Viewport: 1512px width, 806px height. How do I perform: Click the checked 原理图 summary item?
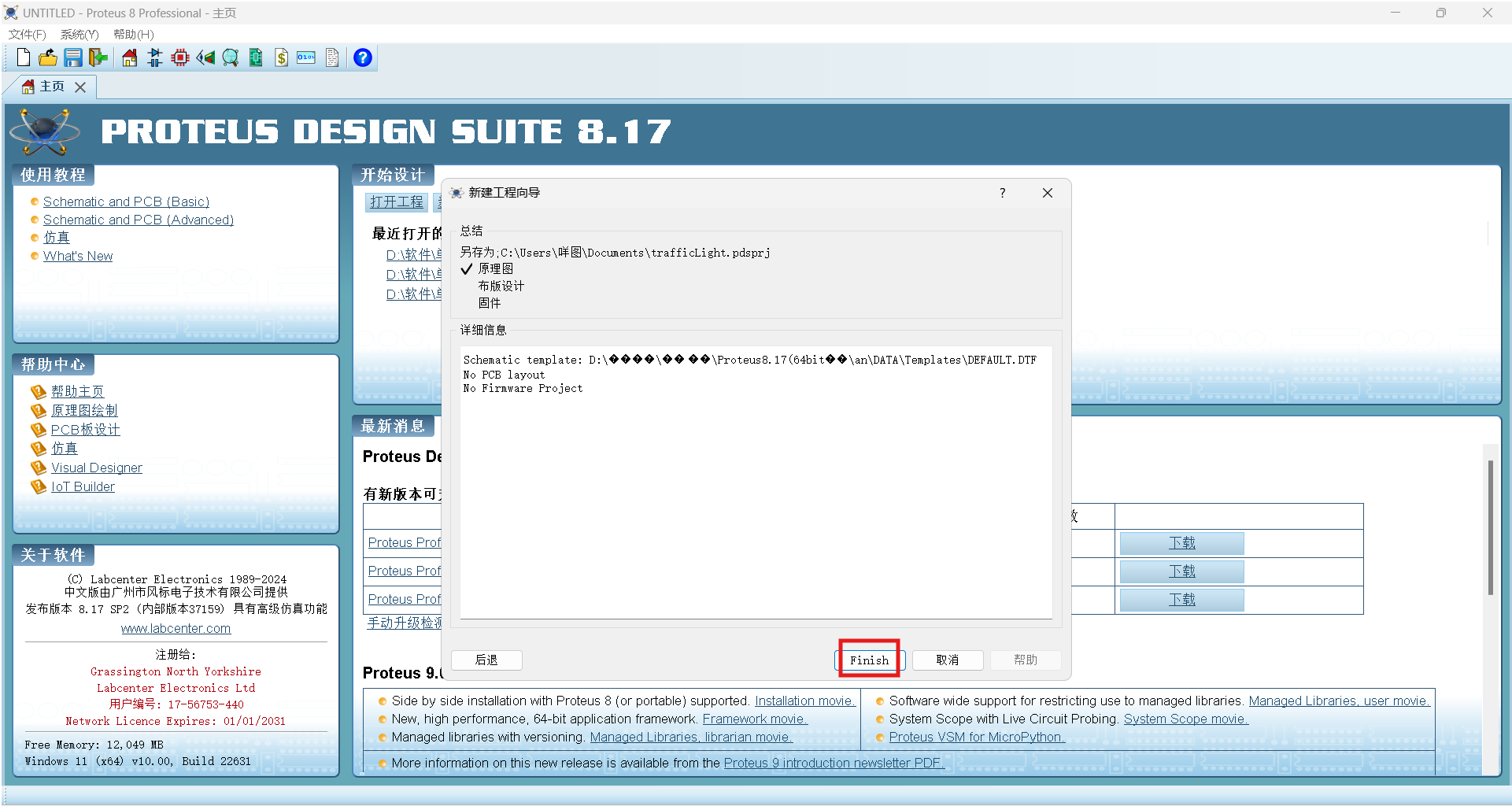click(x=495, y=268)
